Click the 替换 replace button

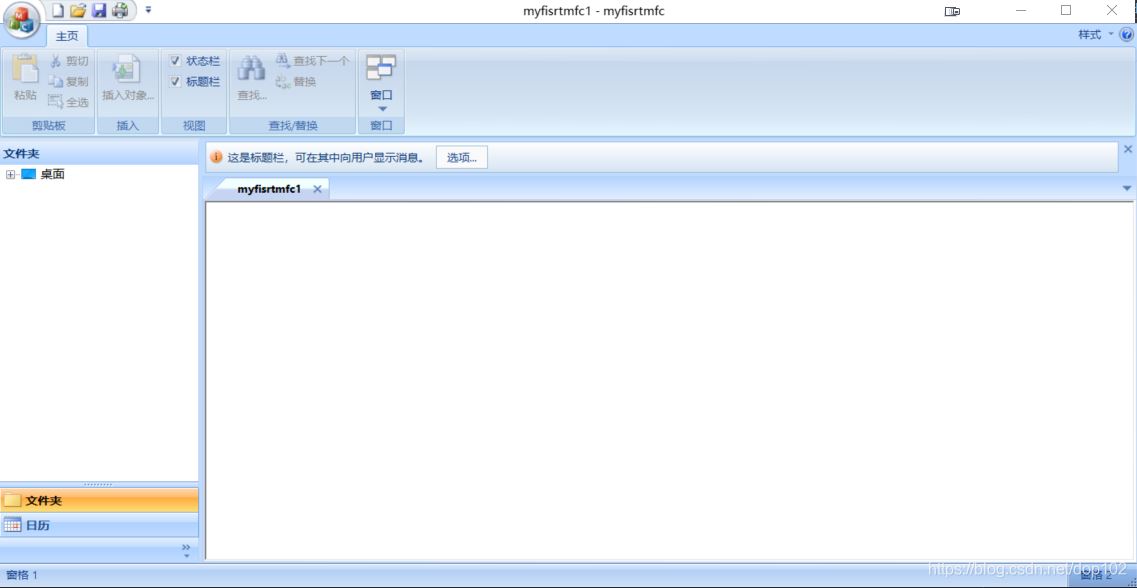coord(296,82)
